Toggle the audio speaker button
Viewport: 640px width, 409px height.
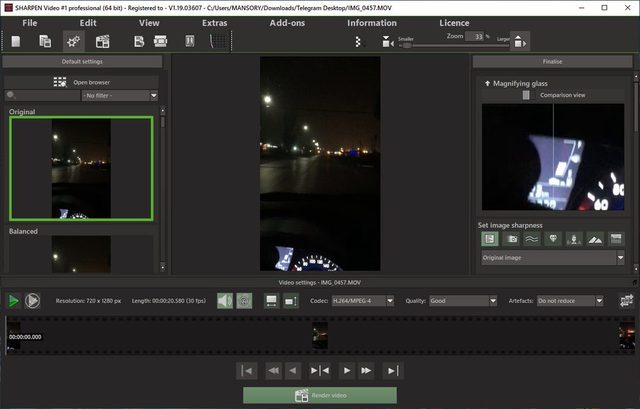pyautogui.click(x=225, y=300)
